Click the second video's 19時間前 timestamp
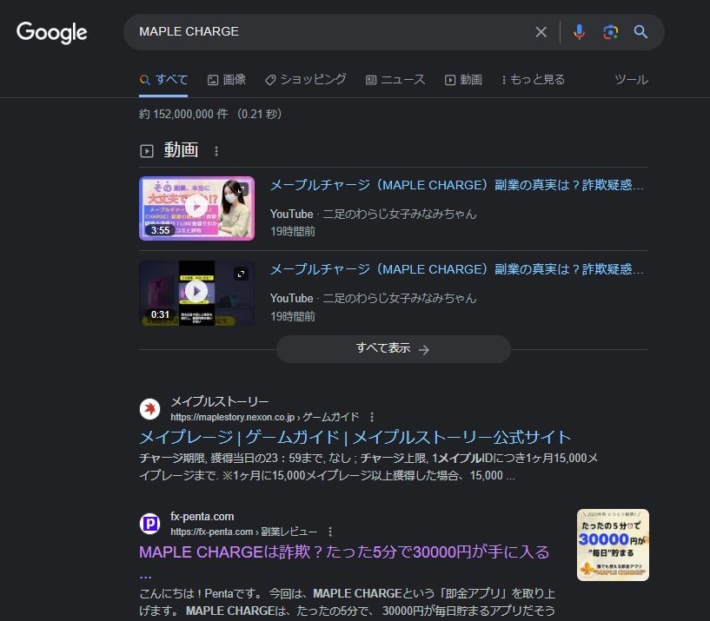This screenshot has height=621, width=710. tap(293, 316)
